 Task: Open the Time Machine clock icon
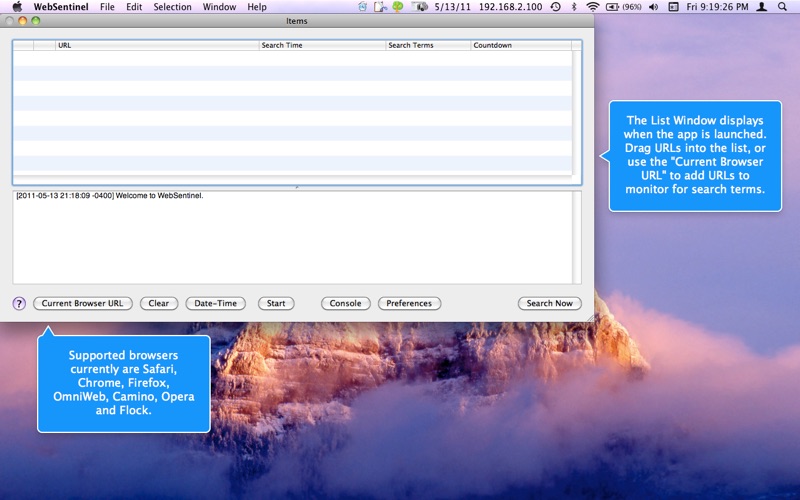pyautogui.click(x=556, y=7)
